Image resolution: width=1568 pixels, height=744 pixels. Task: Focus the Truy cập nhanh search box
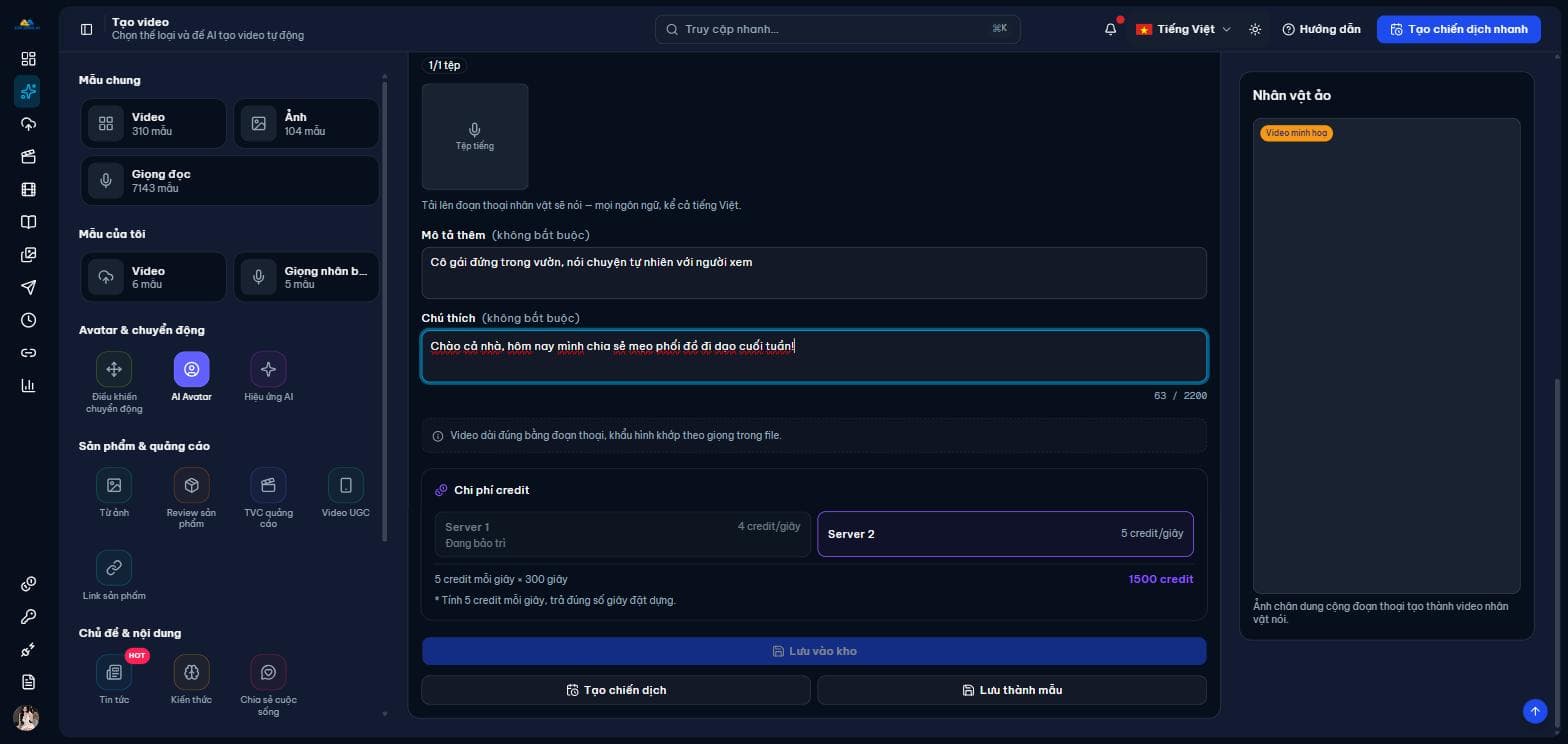point(838,29)
